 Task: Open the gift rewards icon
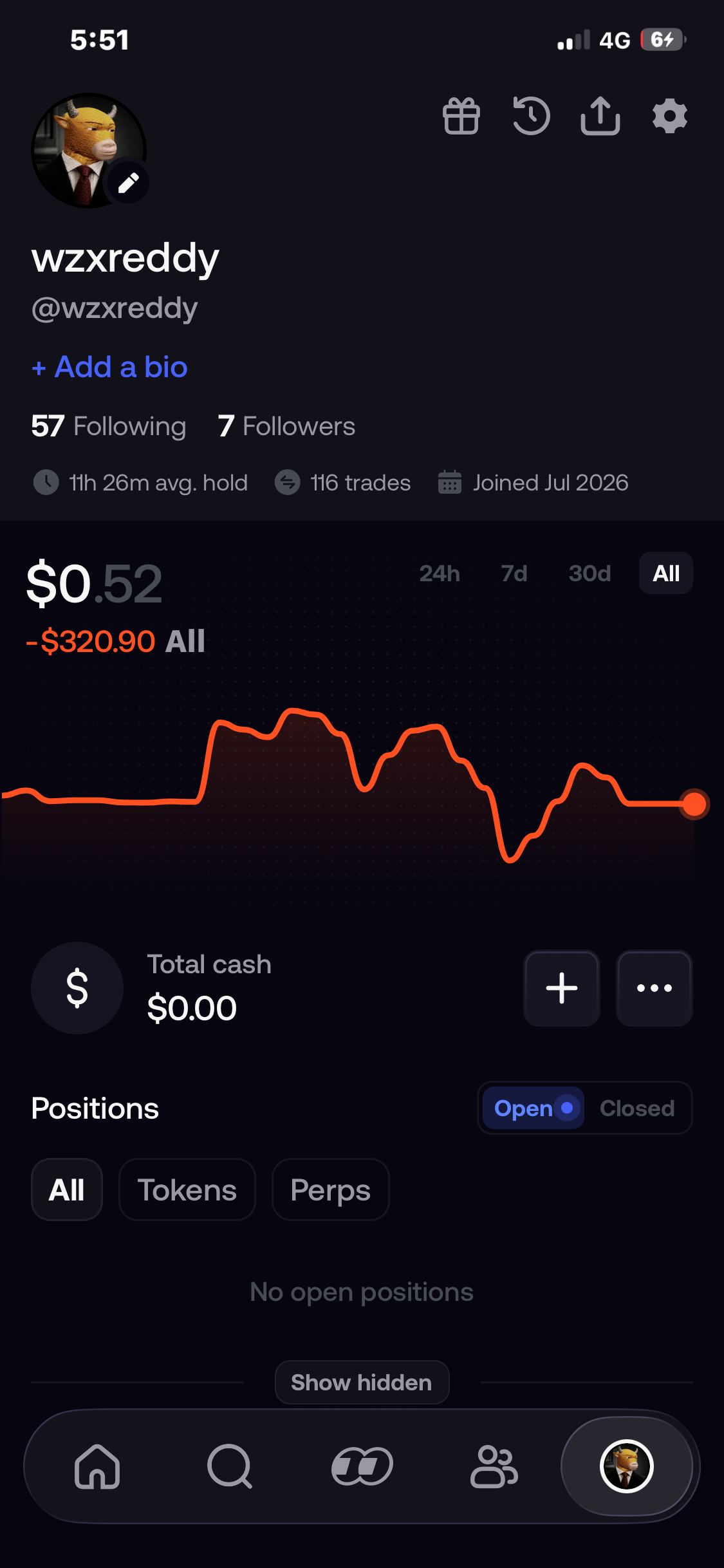coord(461,117)
